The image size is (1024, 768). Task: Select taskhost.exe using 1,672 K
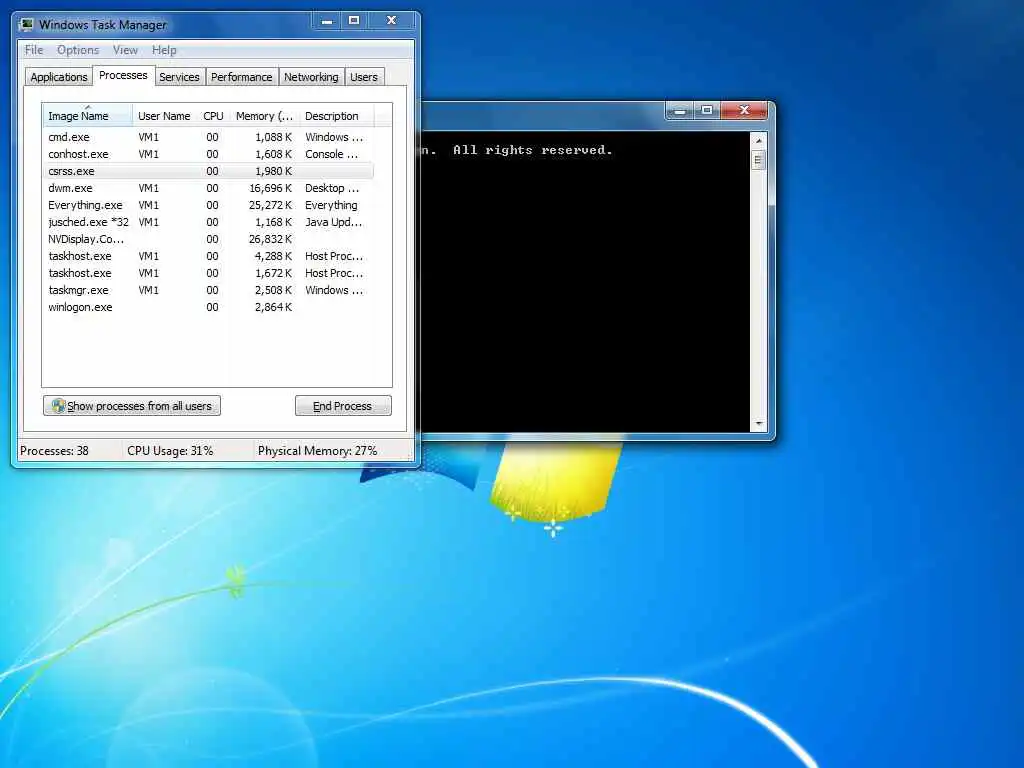coord(208,273)
